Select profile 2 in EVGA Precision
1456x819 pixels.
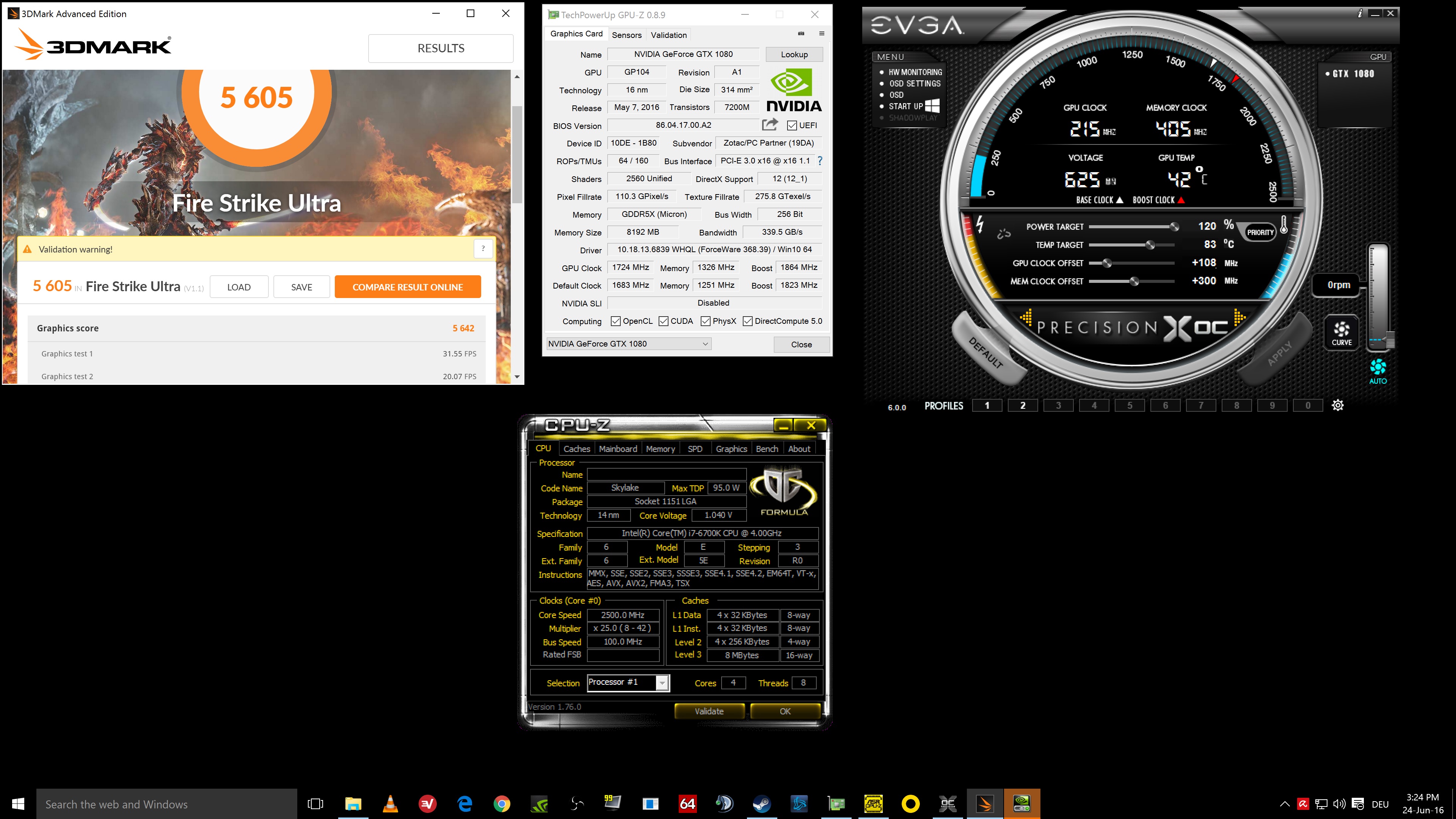coord(1023,405)
